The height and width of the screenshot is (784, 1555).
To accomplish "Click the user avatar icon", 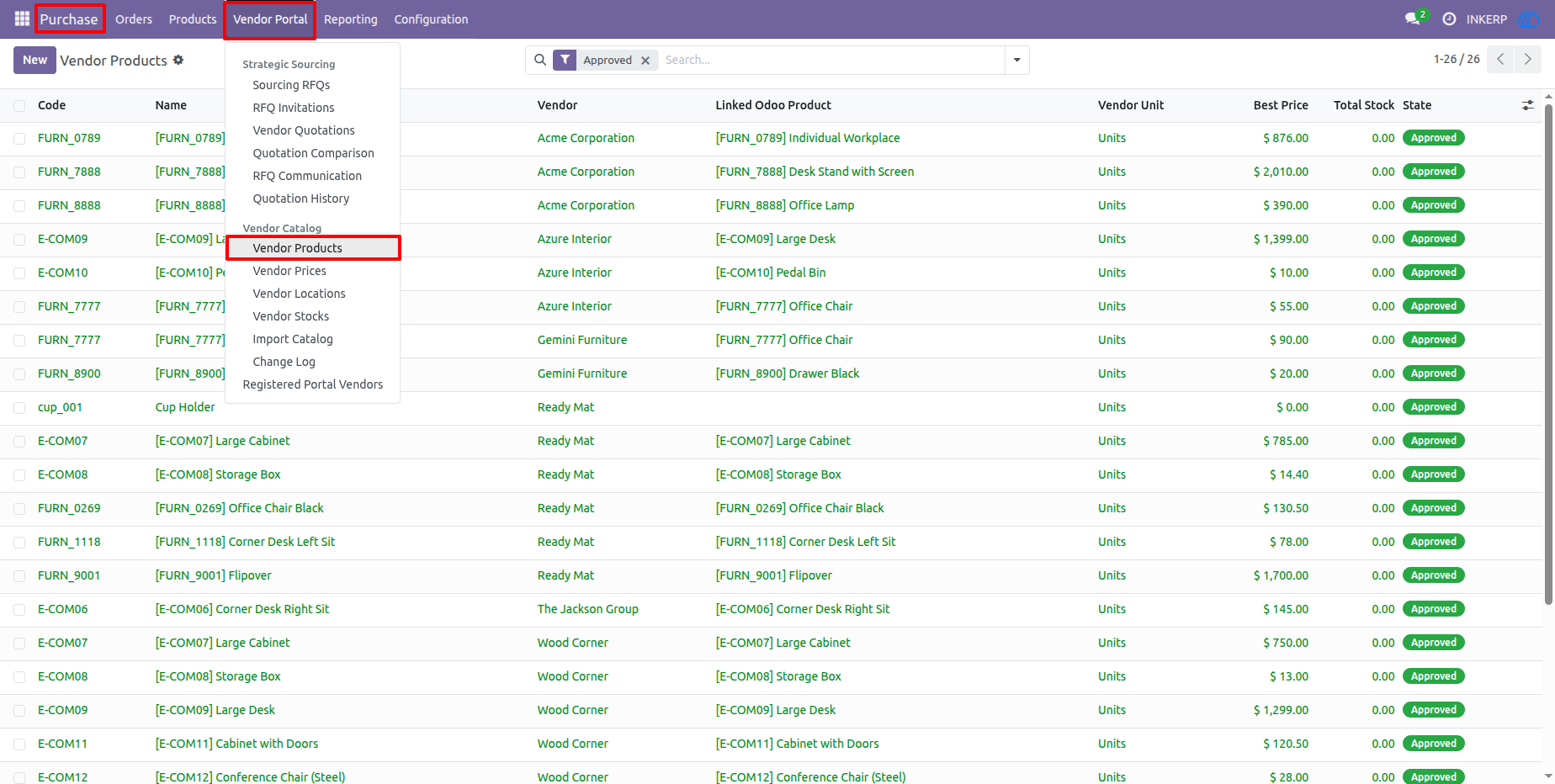I will coord(1529,19).
